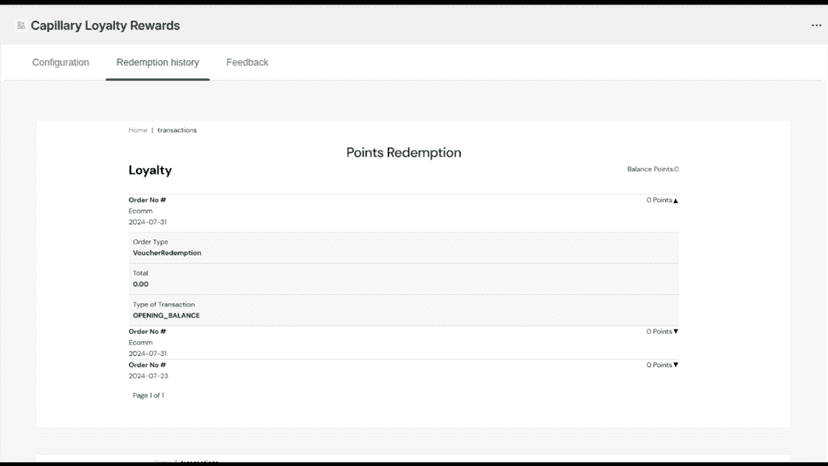Click the VoucherRedemption order type value

click(167, 253)
